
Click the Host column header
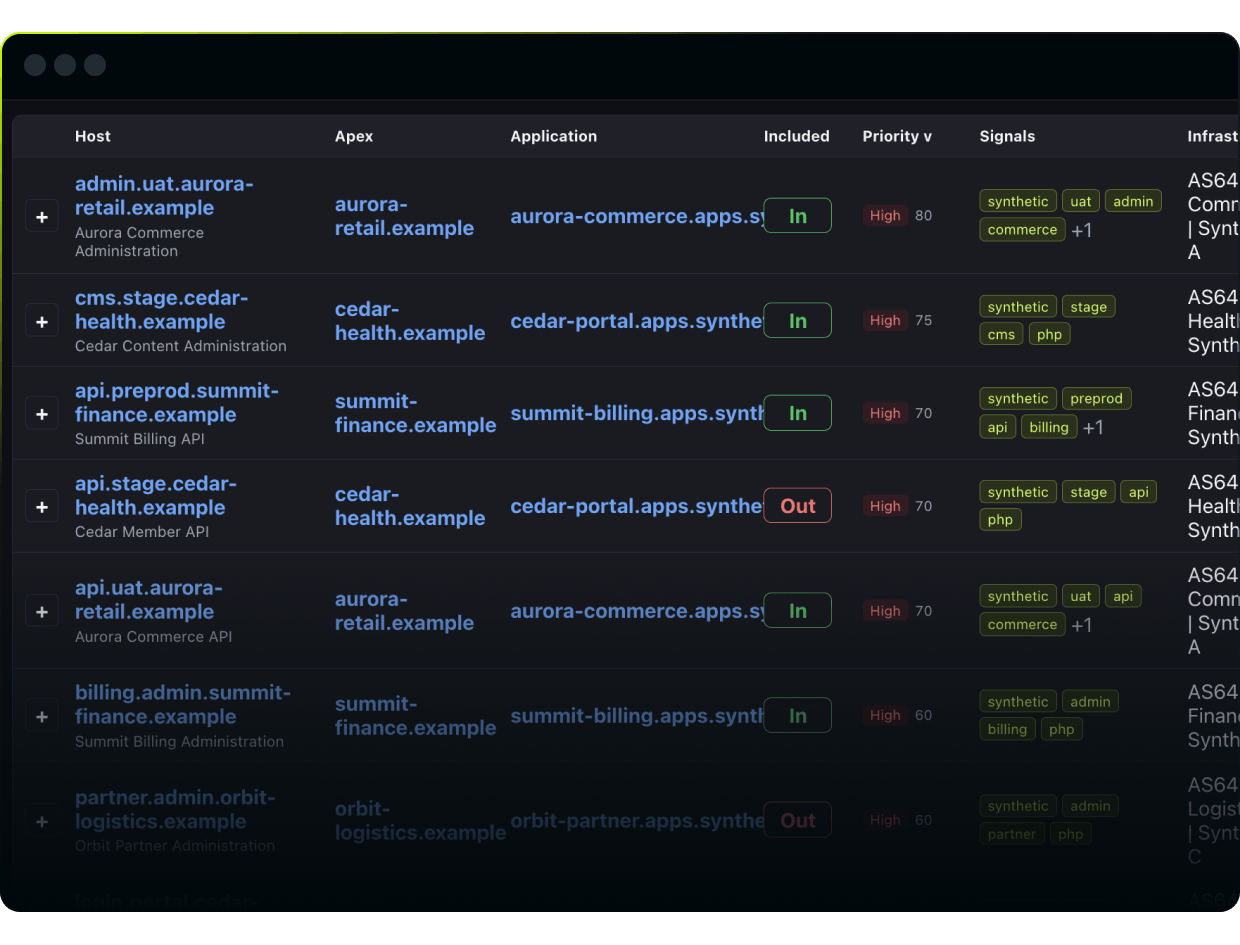tap(93, 136)
